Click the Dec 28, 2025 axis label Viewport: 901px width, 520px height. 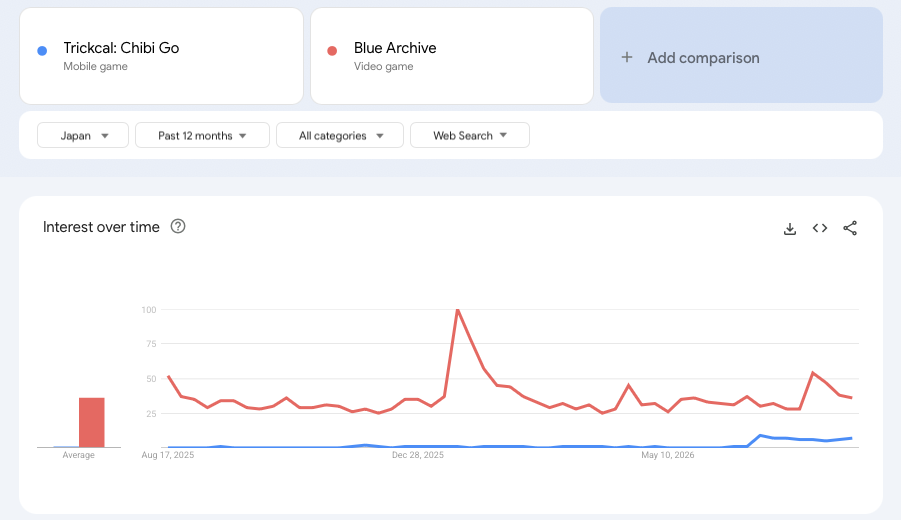tap(418, 455)
